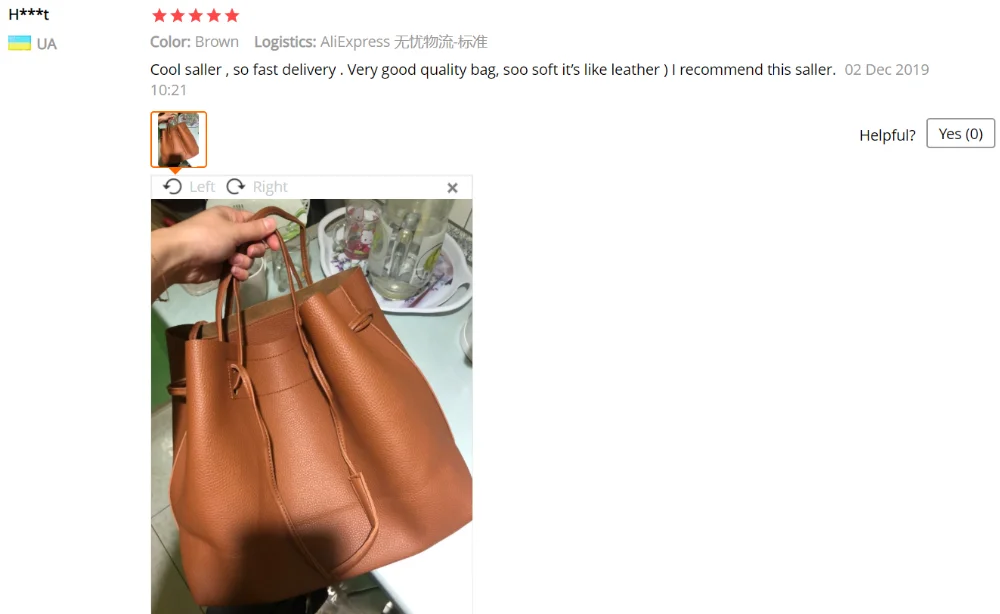Select the brown bag review thumbnail
The image size is (1000, 614).
pyautogui.click(x=179, y=139)
